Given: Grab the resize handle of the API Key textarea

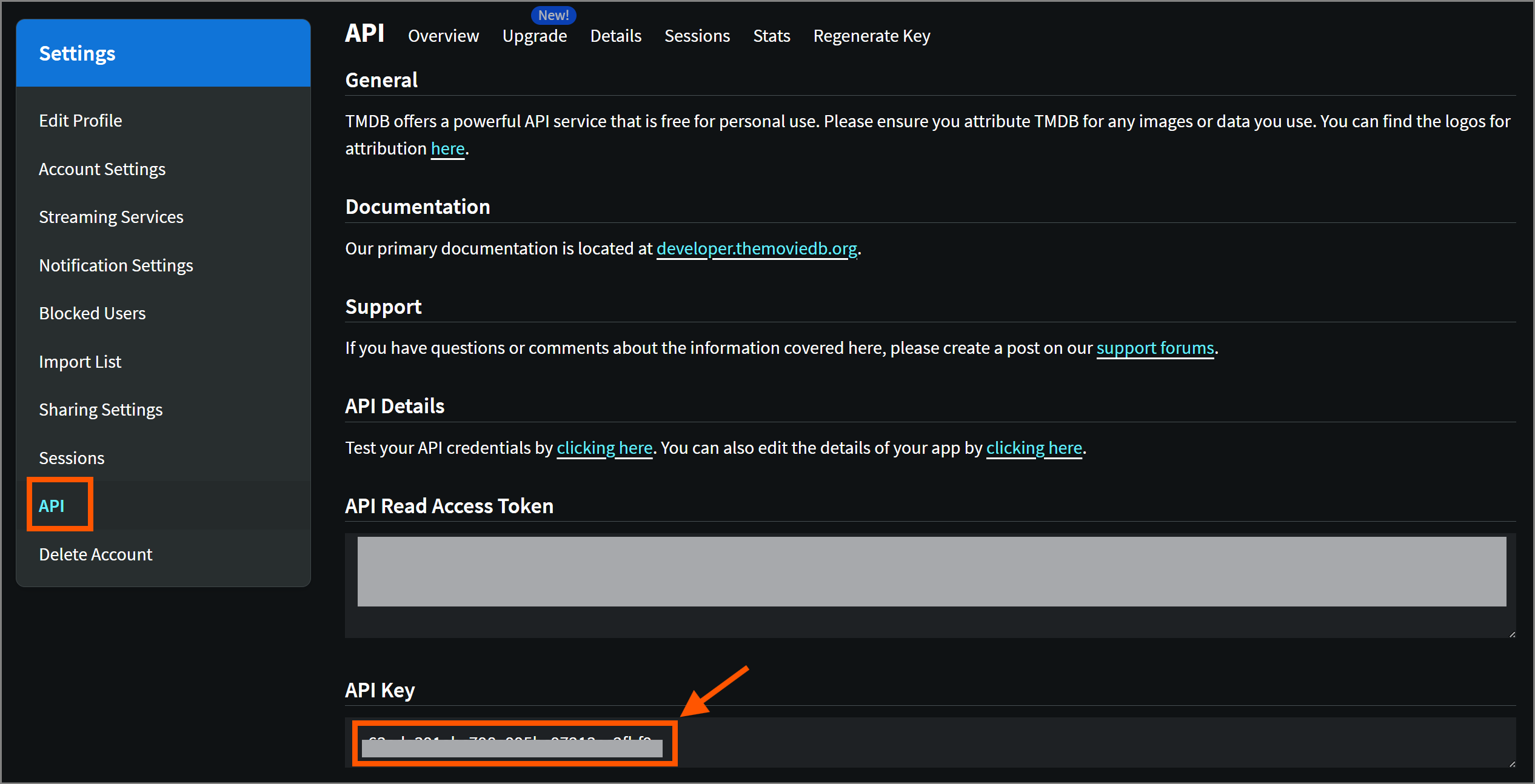Looking at the screenshot, I should pyautogui.click(x=1511, y=763).
